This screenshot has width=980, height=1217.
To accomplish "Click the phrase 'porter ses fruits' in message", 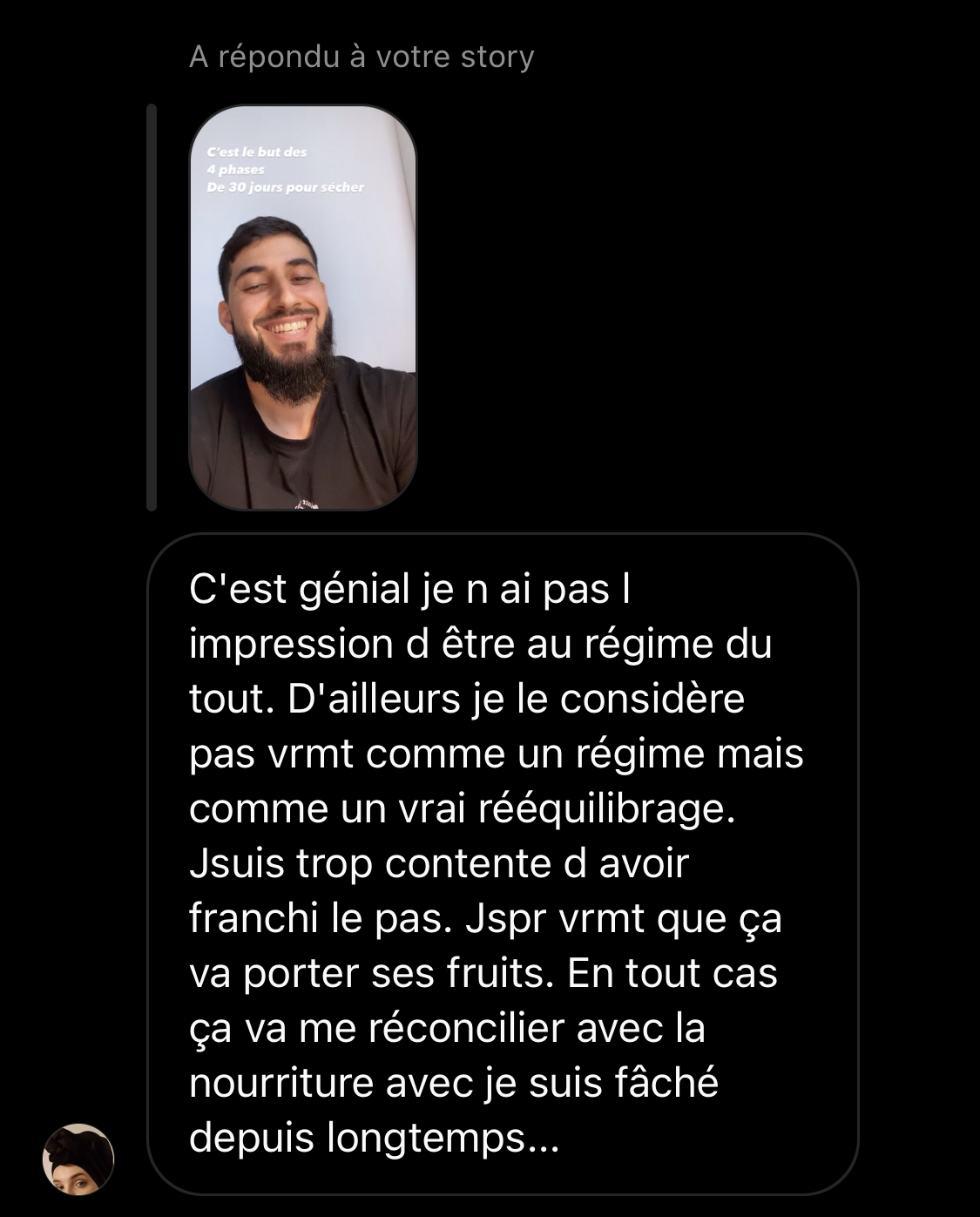I will [398, 974].
